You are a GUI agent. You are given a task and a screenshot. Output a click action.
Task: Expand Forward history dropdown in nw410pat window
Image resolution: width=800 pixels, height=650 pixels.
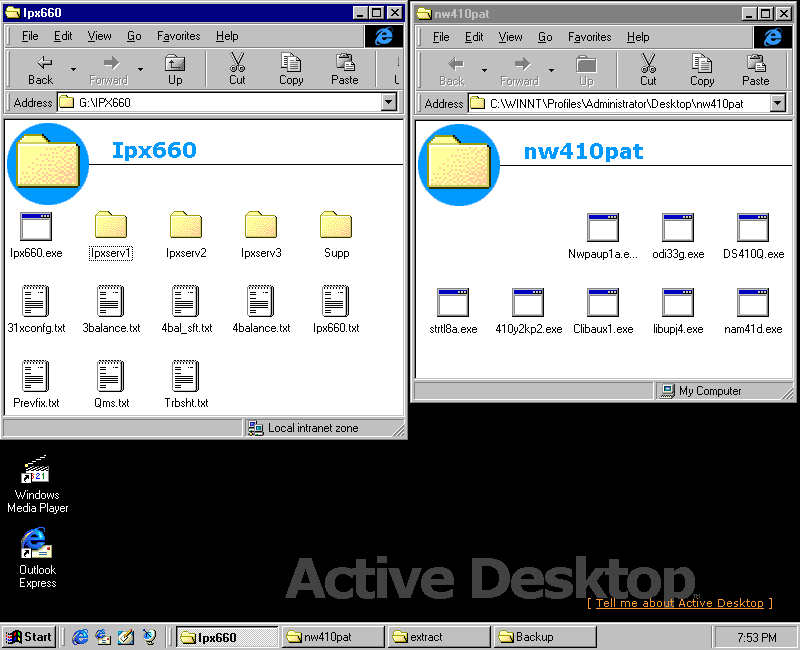pyautogui.click(x=552, y=71)
